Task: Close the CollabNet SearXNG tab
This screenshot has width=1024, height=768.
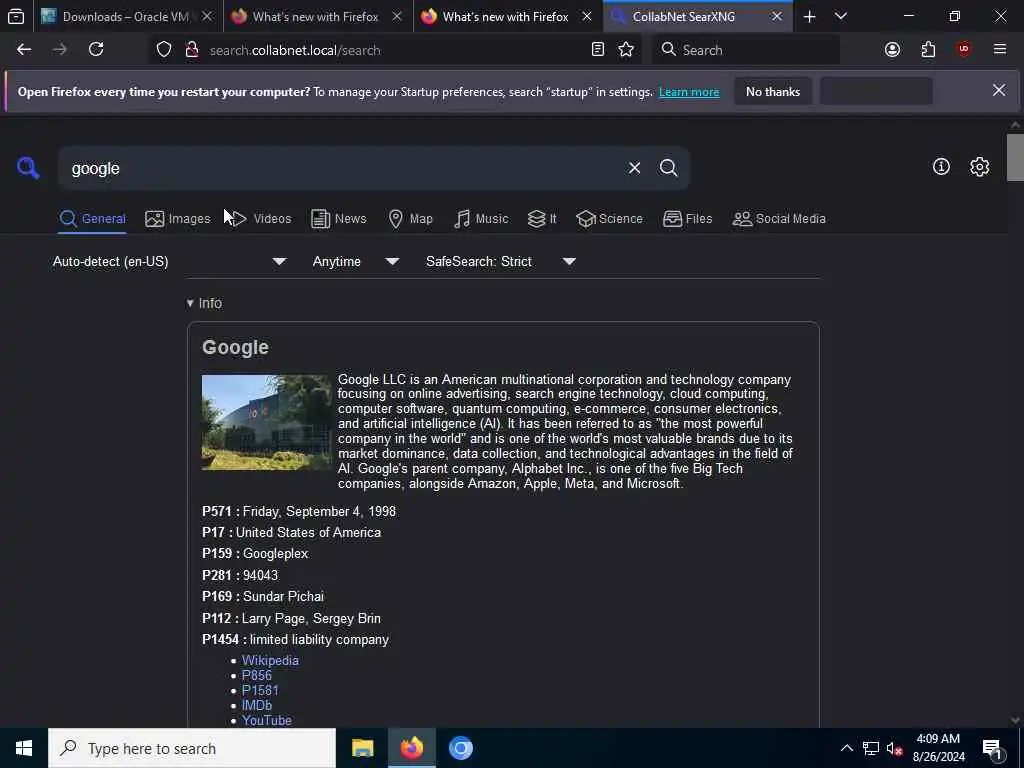Action: pos(776,16)
